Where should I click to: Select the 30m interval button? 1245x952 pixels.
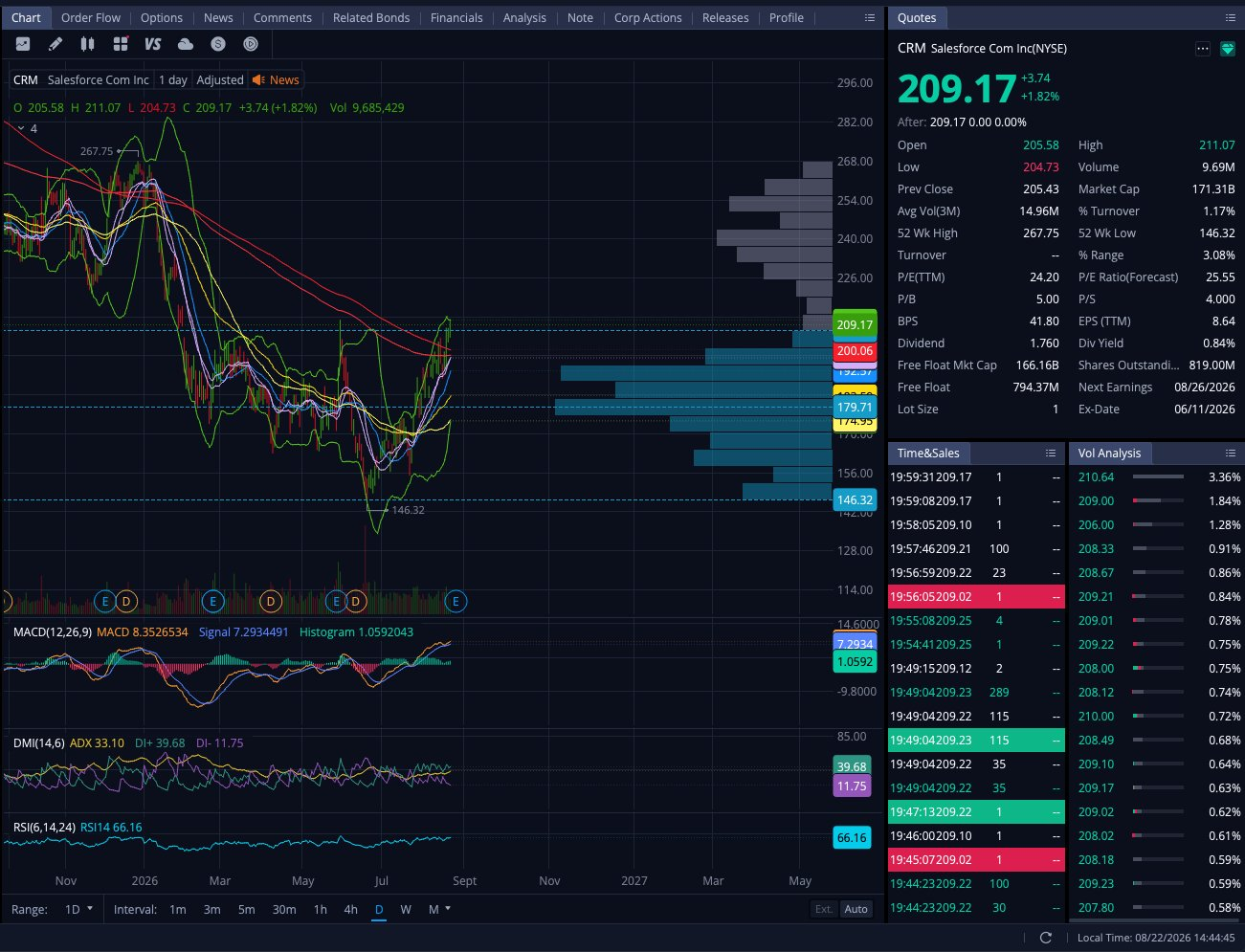coord(284,909)
